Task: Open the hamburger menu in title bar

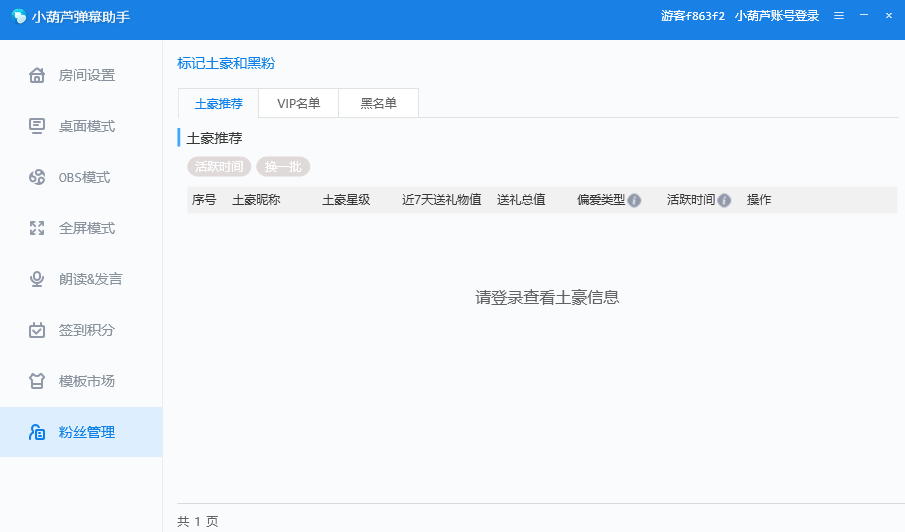Action: point(839,16)
